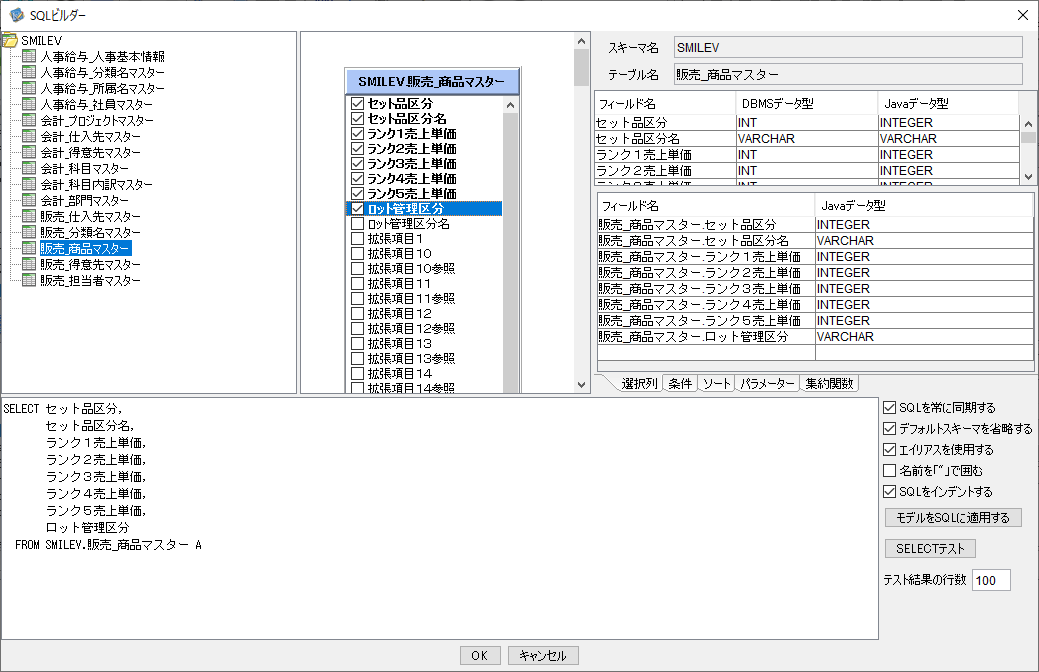
Task: Click the VARCHAR cell of セット品区分名 DBMS type
Action: (806, 139)
